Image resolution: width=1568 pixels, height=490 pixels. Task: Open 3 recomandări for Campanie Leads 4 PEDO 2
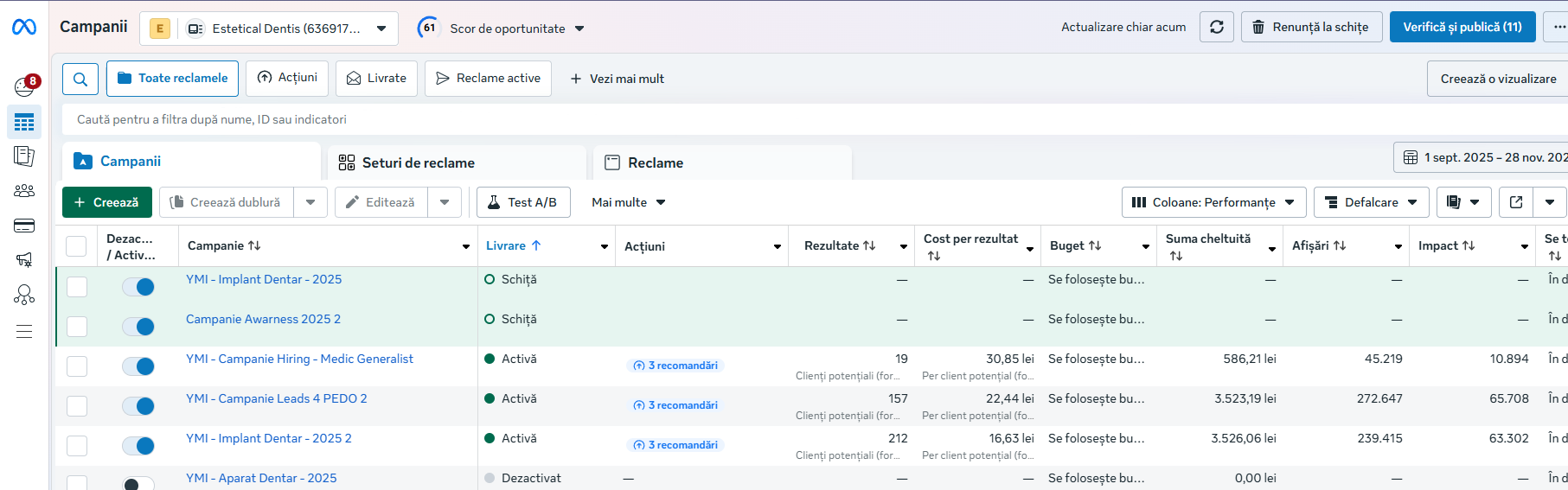[x=675, y=405]
